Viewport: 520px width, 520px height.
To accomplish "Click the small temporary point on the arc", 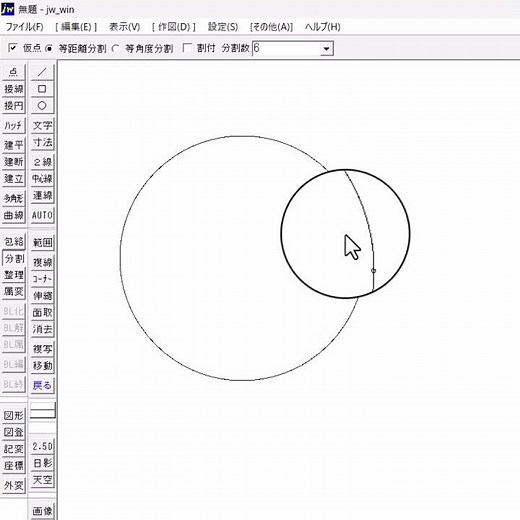I will [x=373, y=271].
